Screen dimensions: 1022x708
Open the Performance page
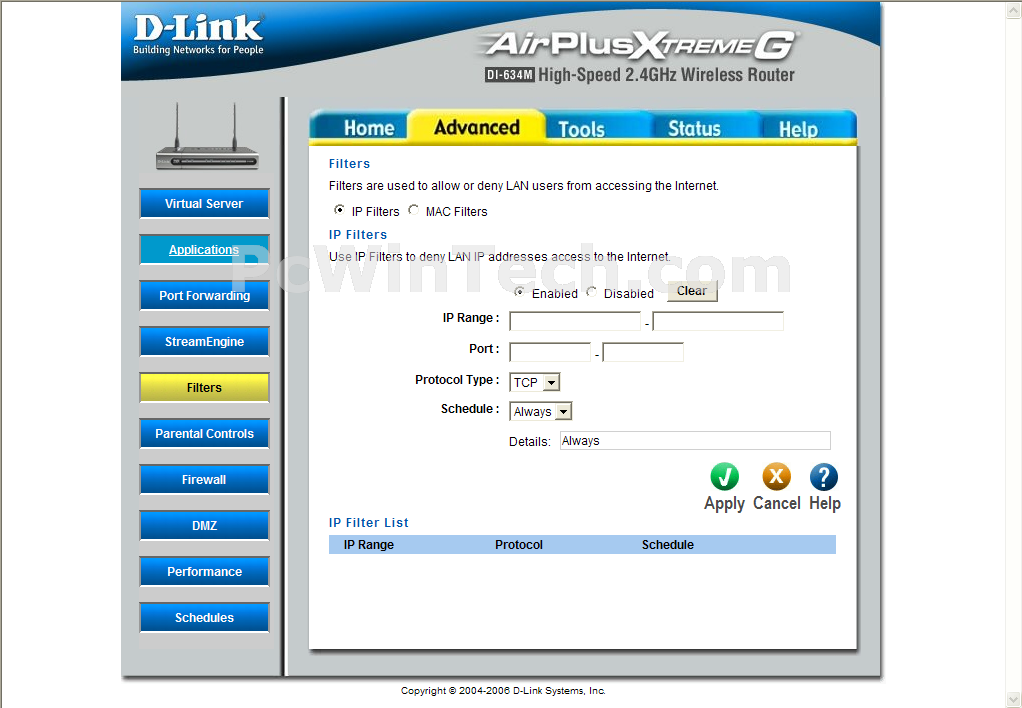204,571
